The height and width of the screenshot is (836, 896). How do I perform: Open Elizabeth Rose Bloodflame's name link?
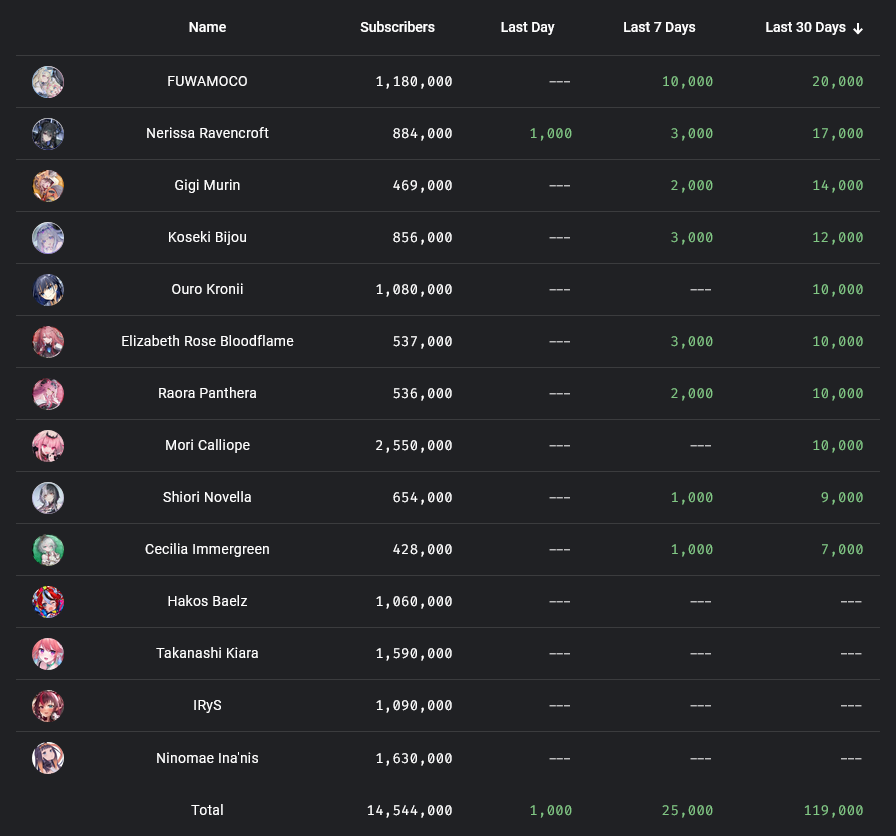pyautogui.click(x=207, y=342)
